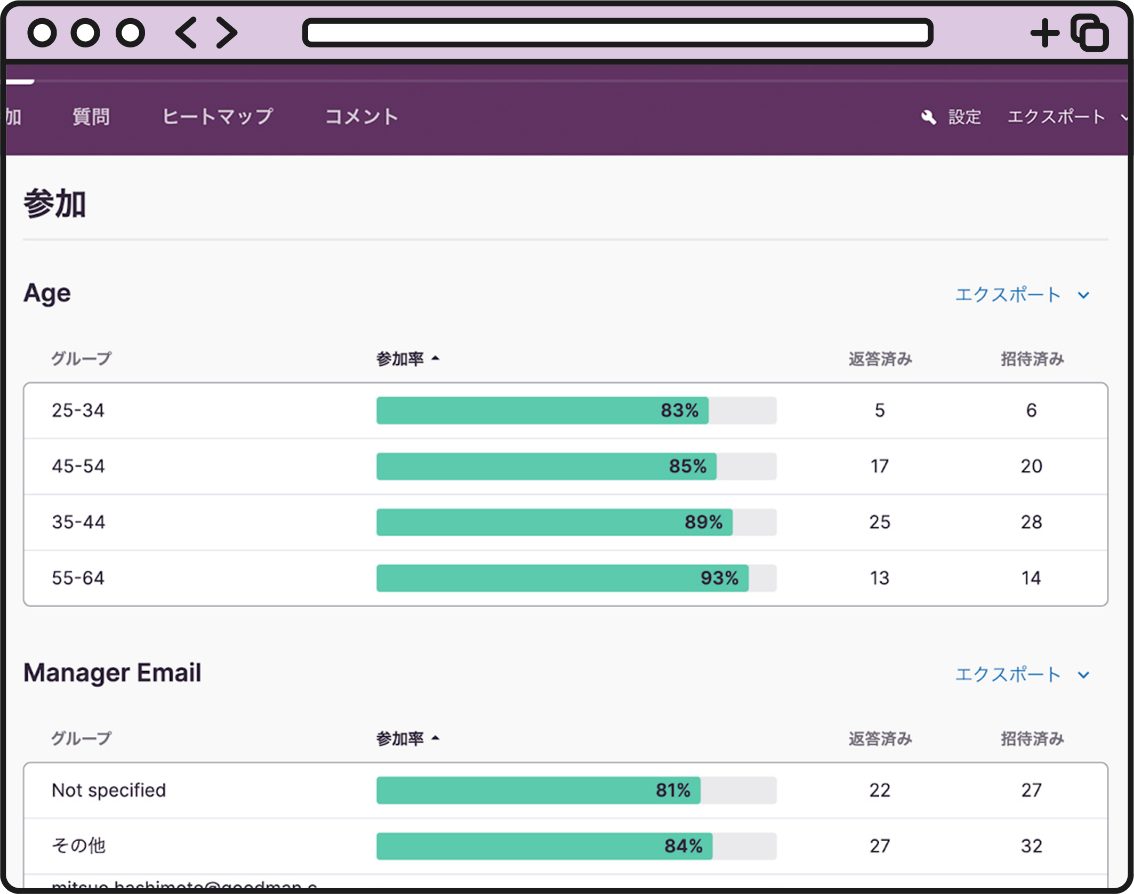
Task: Click the Not specified manager row
Action: (x=109, y=790)
